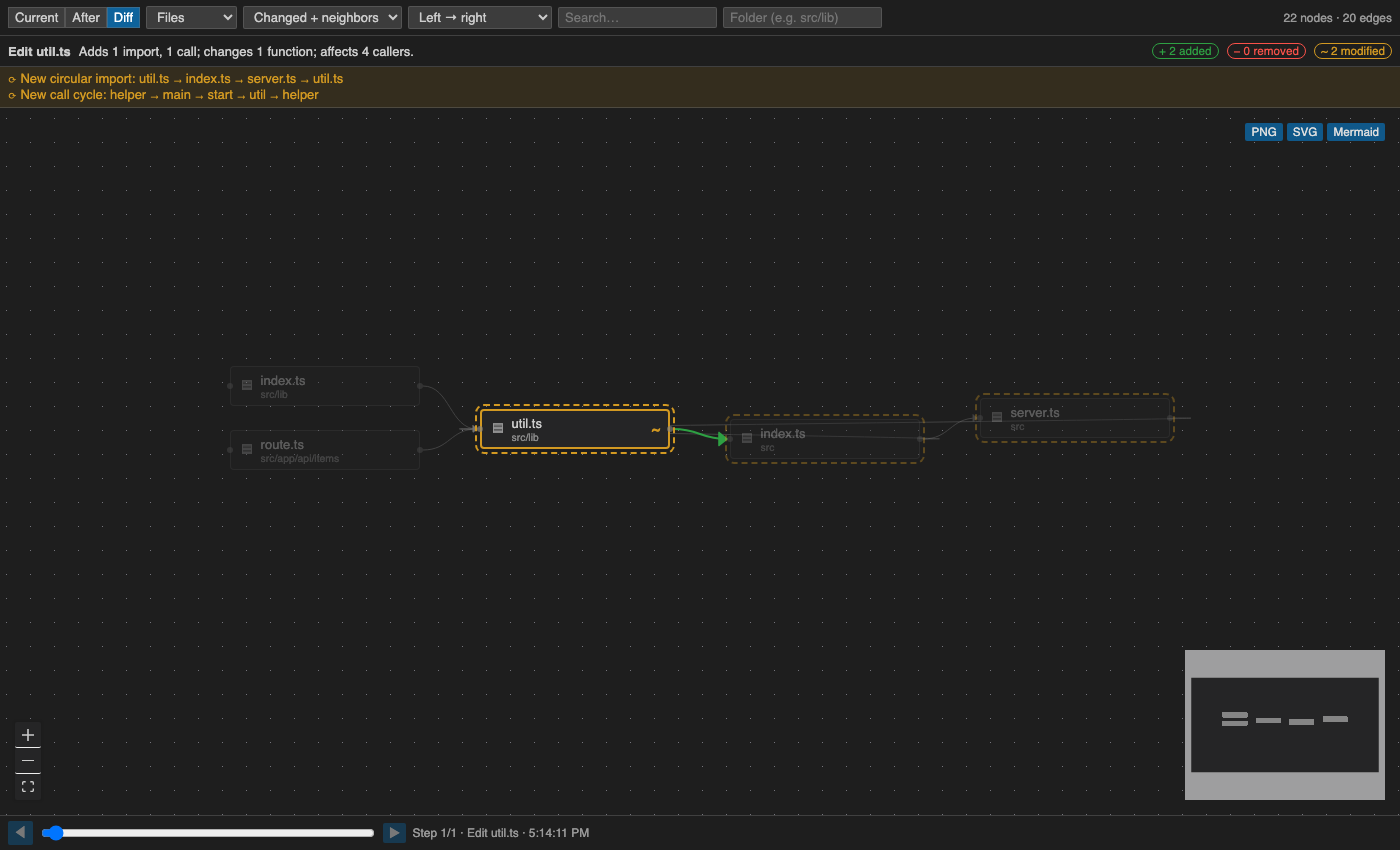The height and width of the screenshot is (850, 1400).
Task: Click the '22 nodes · 20 edges' count
Action: 1337,18
